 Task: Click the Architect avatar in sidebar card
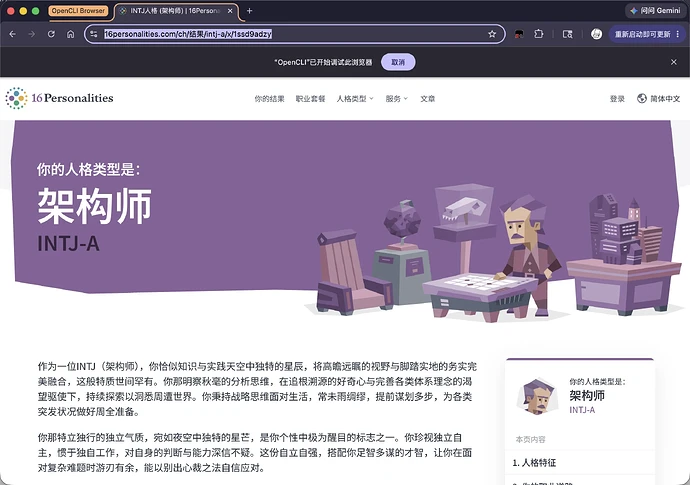pyautogui.click(x=537, y=396)
